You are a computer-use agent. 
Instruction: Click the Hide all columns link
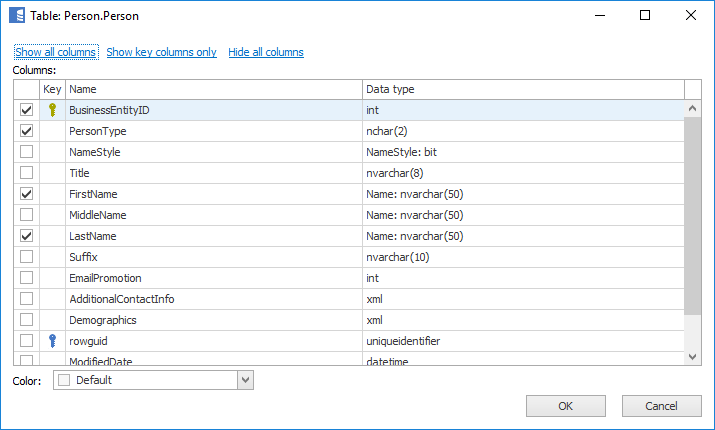[266, 52]
